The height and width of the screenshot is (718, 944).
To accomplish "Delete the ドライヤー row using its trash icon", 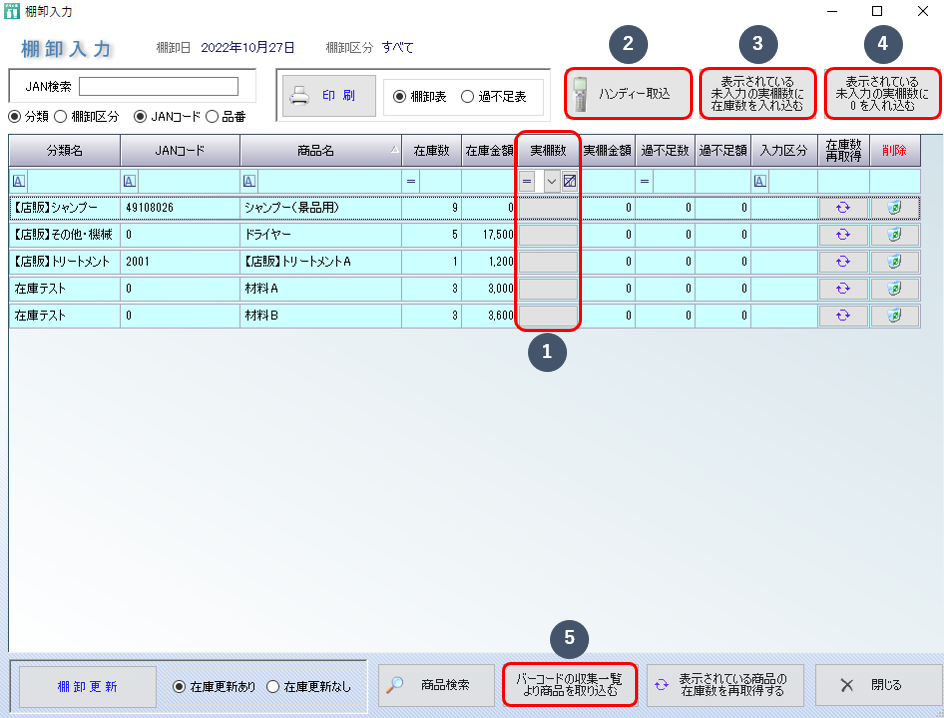I will coord(895,235).
